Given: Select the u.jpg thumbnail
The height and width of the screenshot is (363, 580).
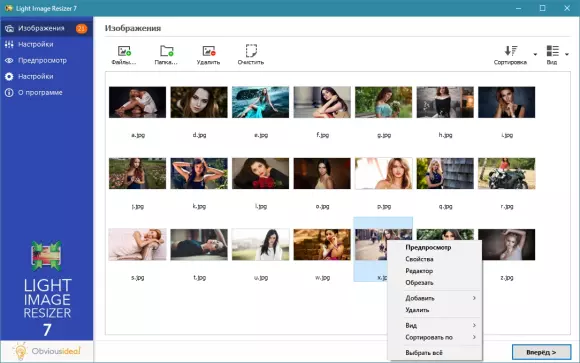Looking at the screenshot, I should click(260, 245).
